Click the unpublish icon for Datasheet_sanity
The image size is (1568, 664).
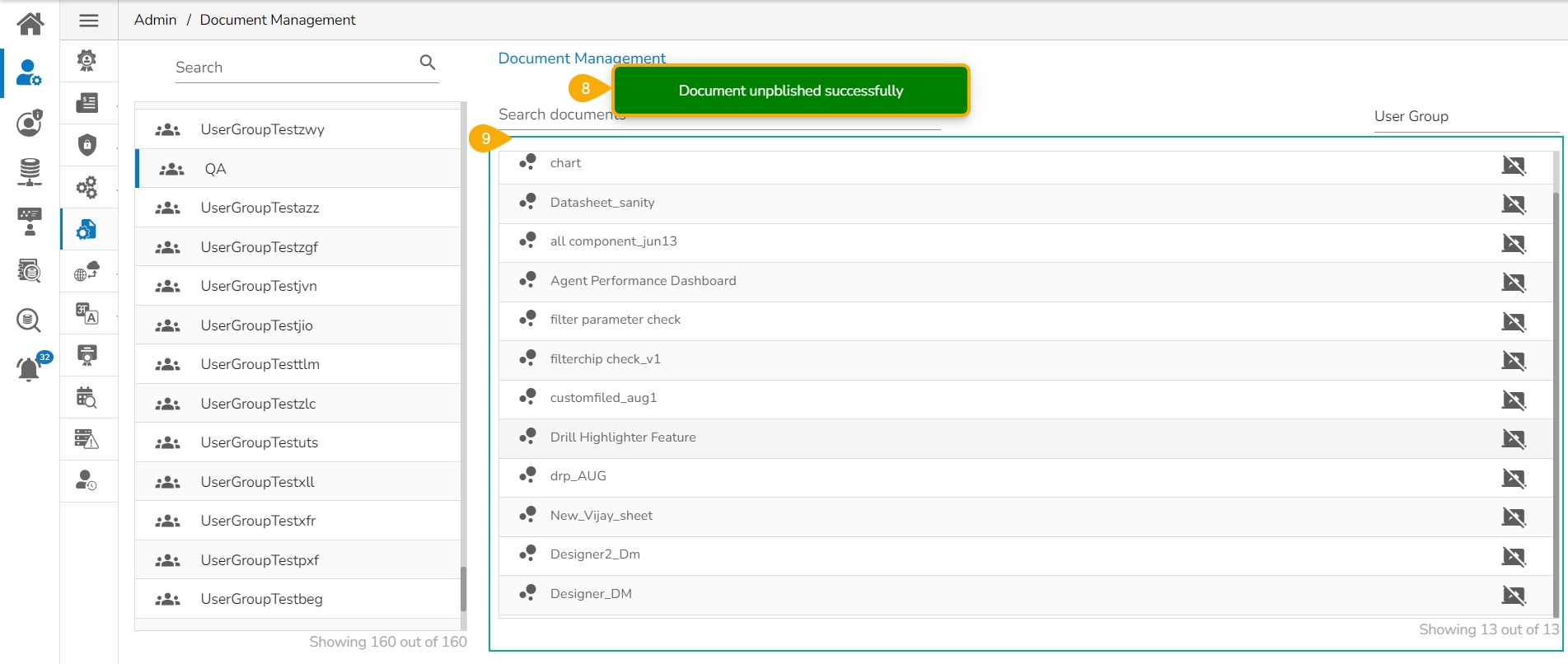1514,203
